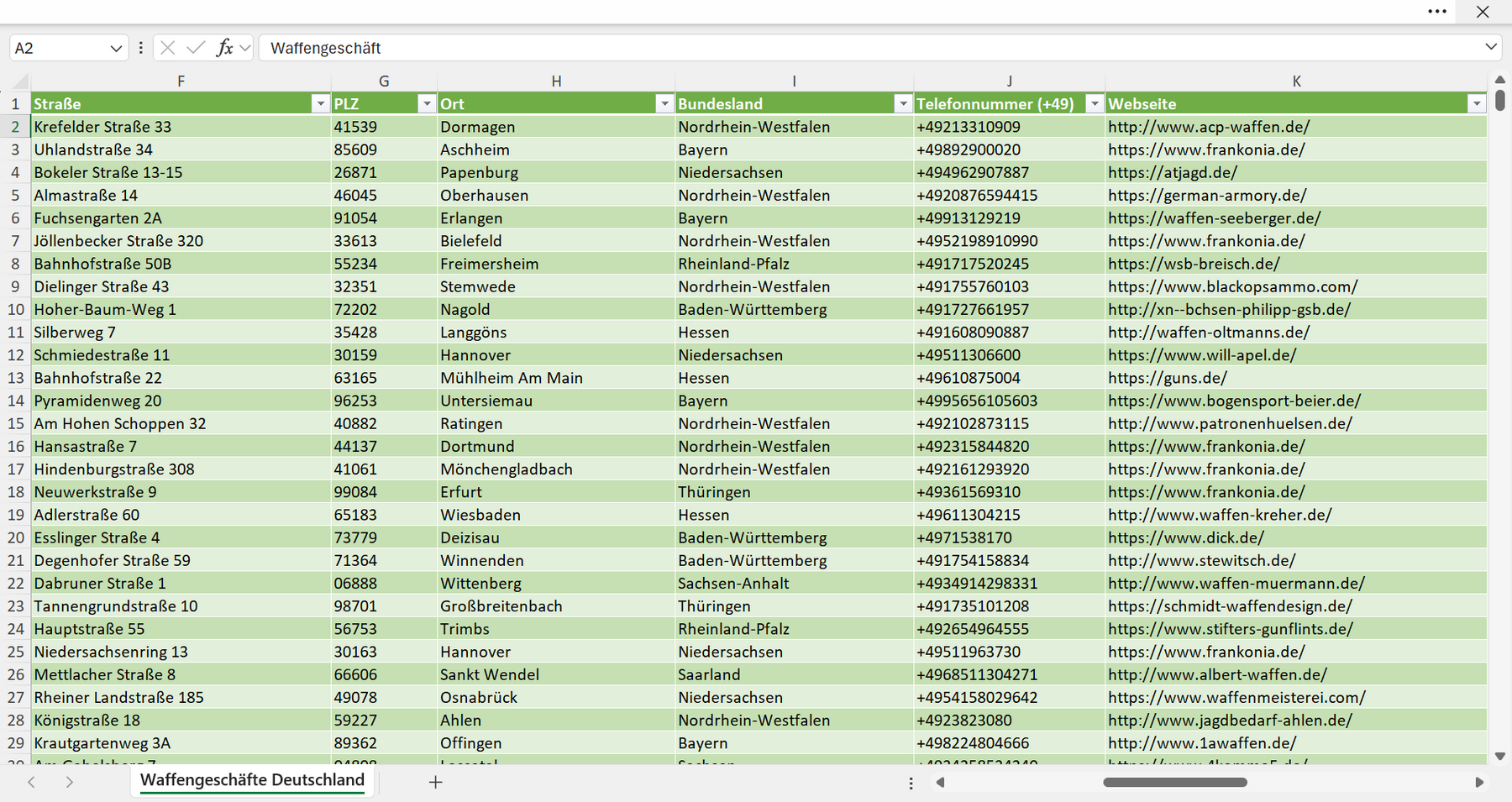Open the Straße column filter dropdown
Screen dimensions: 1512x802
pyautogui.click(x=320, y=103)
